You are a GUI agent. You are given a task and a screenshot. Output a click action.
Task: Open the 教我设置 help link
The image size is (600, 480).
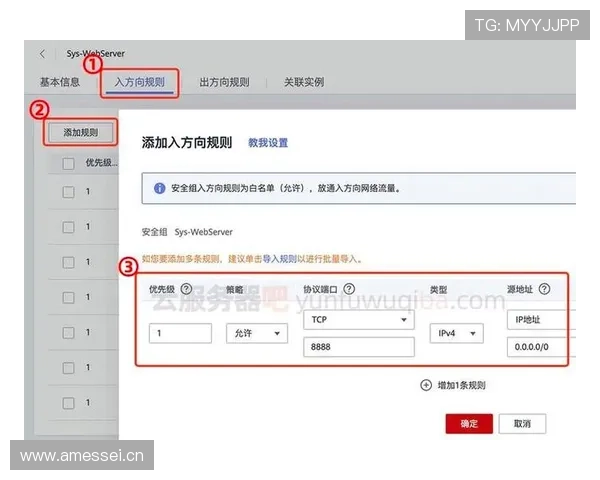pyautogui.click(x=268, y=143)
